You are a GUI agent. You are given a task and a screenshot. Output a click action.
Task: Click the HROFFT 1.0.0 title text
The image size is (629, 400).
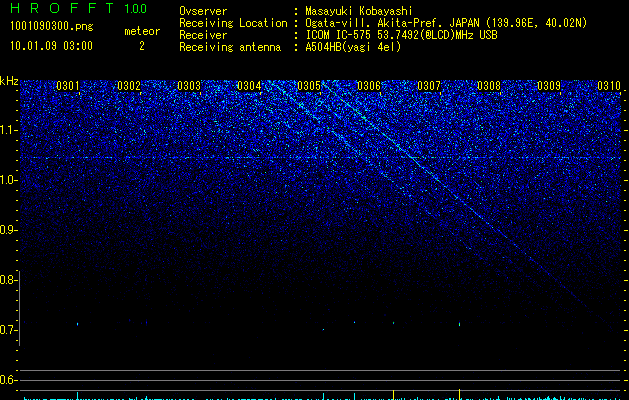(79, 8)
